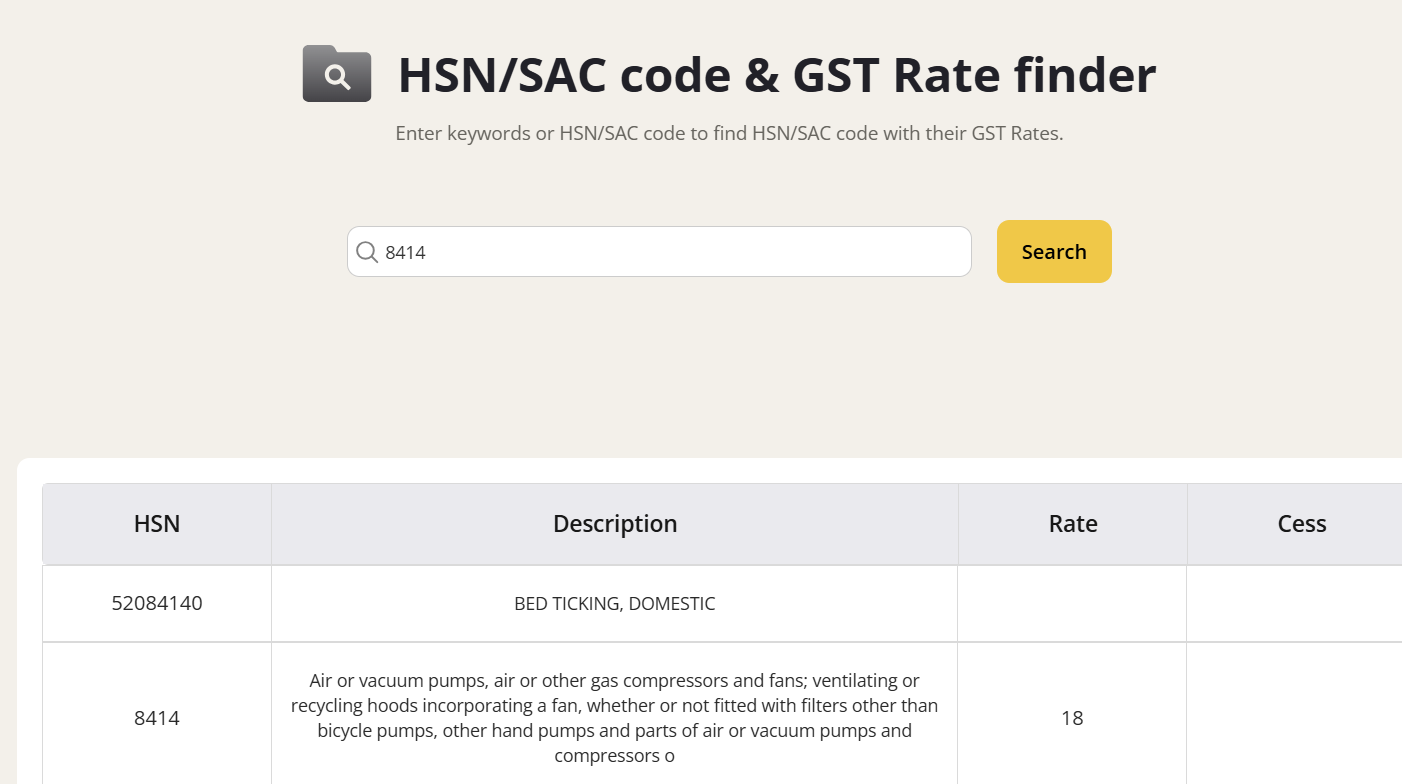Click the empty Cess cell for 52084140
This screenshot has height=784, width=1402.
pyautogui.click(x=1295, y=603)
